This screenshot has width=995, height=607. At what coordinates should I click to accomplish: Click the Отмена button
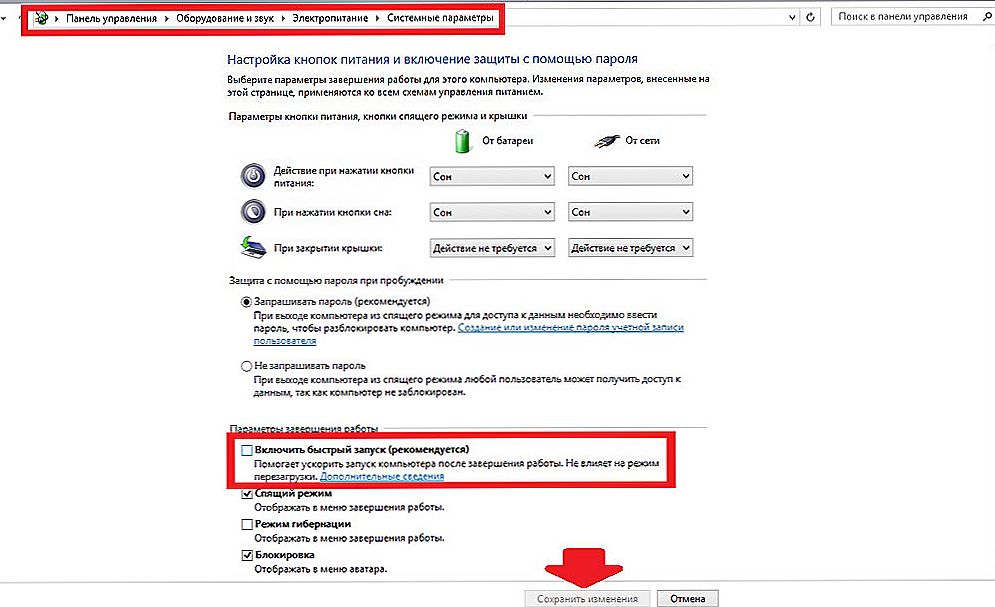coord(688,599)
